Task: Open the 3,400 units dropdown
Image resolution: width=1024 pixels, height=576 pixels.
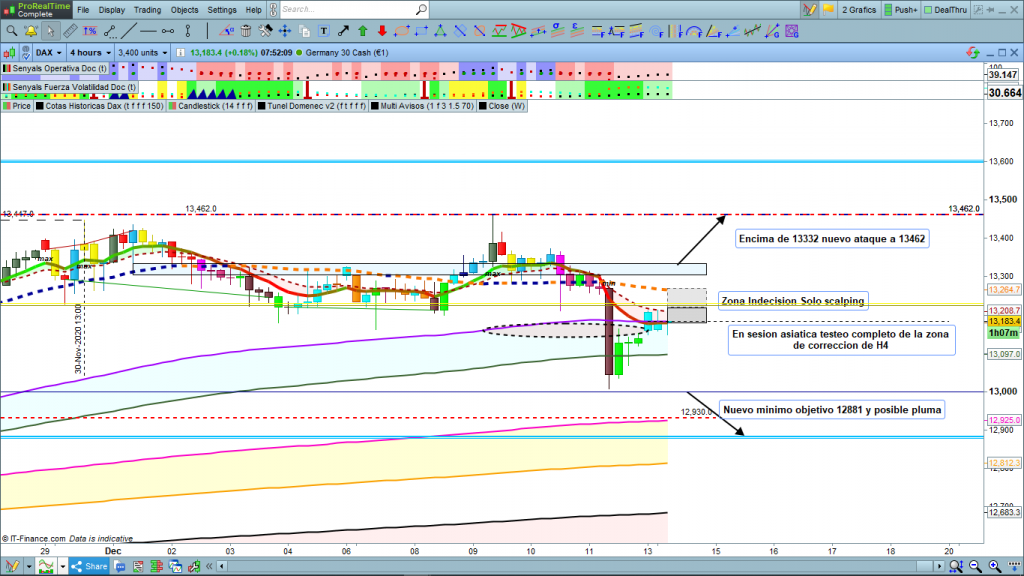Action: tap(142, 51)
